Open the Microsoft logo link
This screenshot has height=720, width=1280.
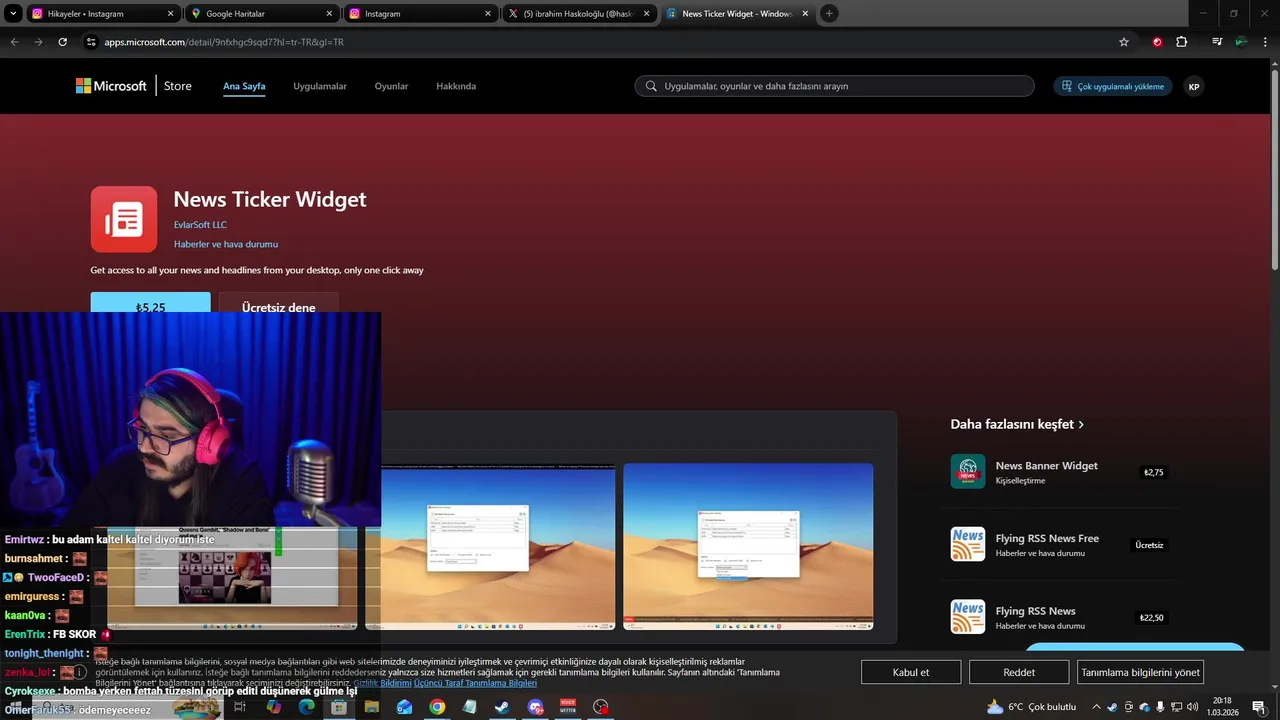[111, 86]
